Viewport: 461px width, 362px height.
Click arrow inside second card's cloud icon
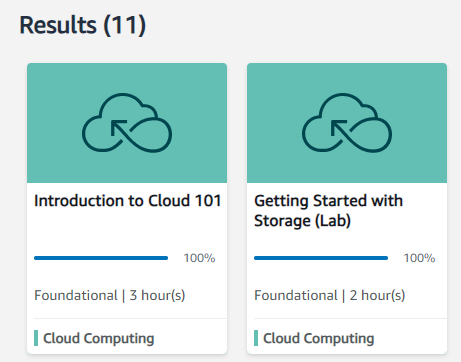(x=339, y=128)
